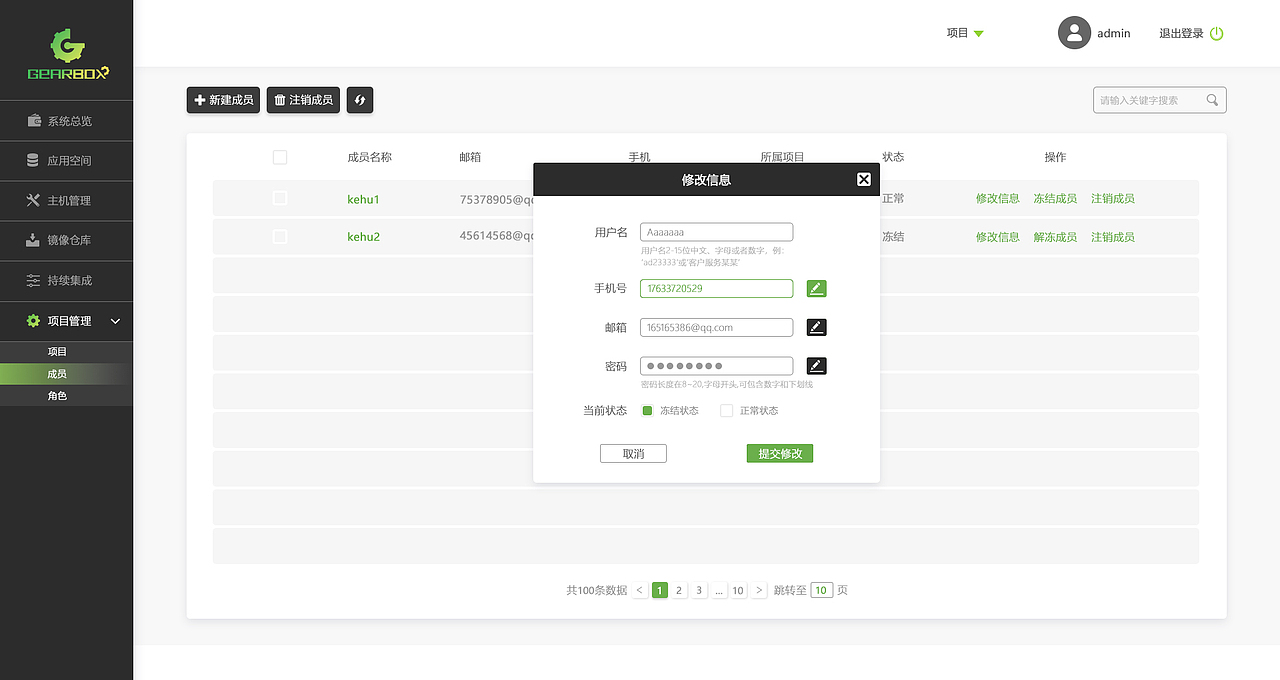Click the green edit icon for phone number

[x=817, y=289]
